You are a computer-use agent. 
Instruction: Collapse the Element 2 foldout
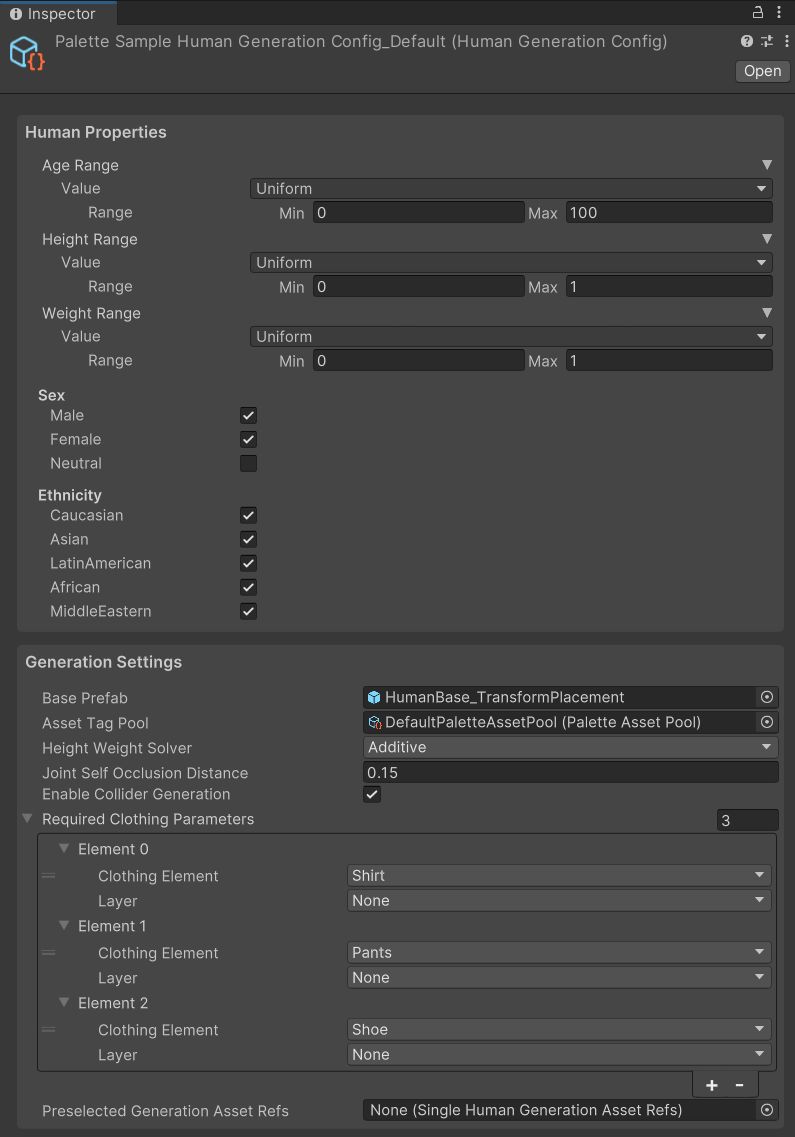point(64,1002)
